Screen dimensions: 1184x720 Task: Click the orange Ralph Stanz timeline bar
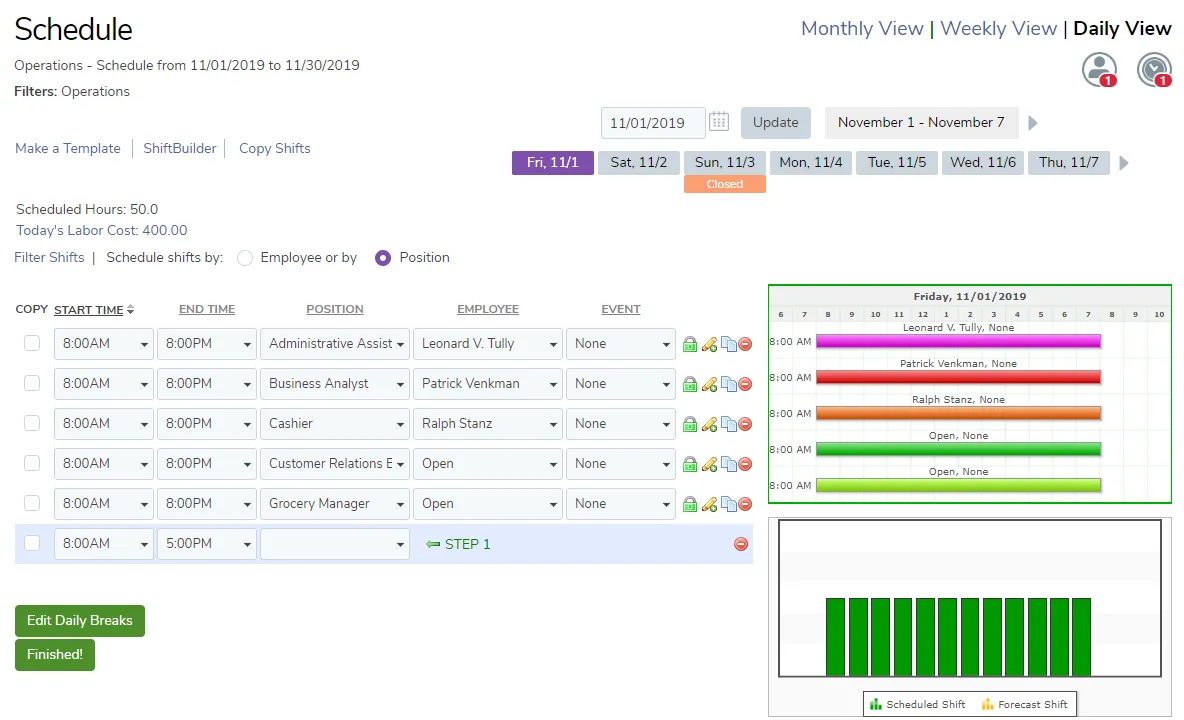[958, 414]
